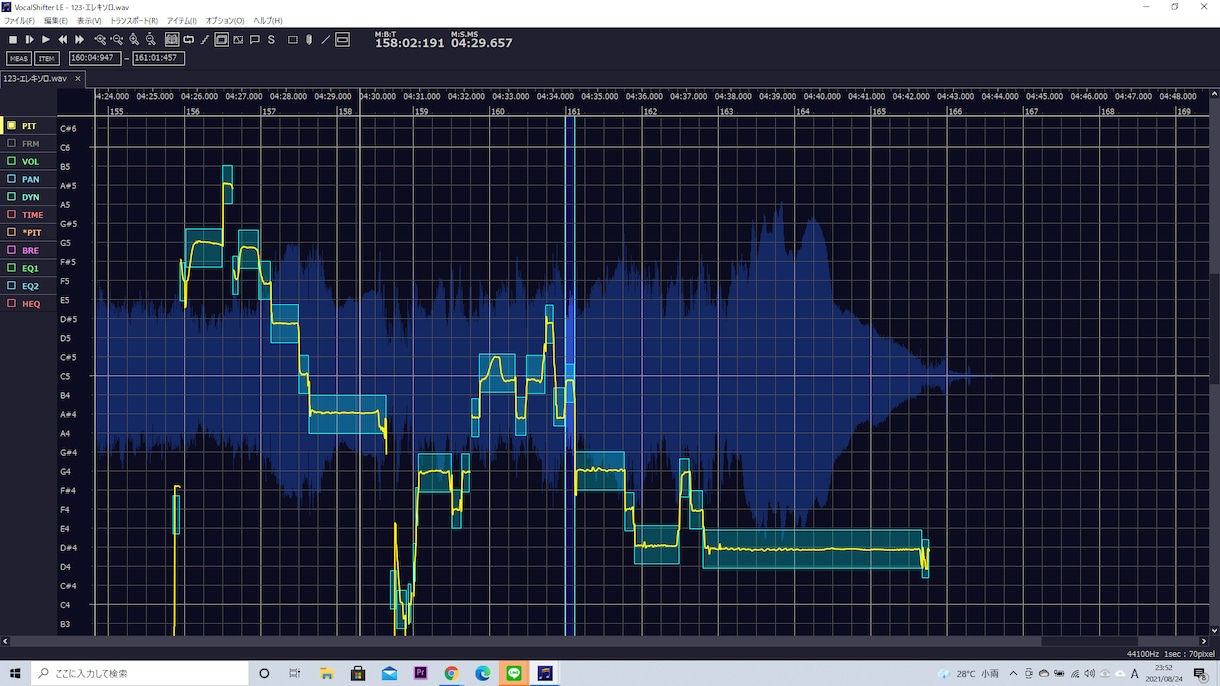Viewport: 1220px width, 686px height.
Task: Open the 編集(E) menu
Action: pyautogui.click(x=56, y=21)
